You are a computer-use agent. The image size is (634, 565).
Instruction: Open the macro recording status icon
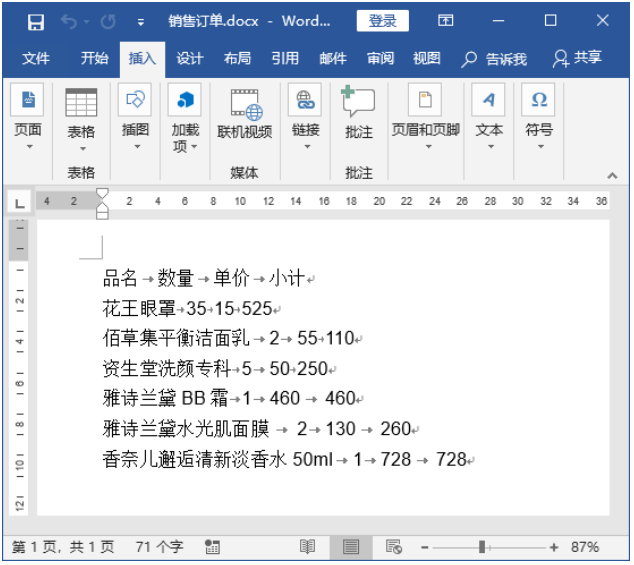(212, 547)
